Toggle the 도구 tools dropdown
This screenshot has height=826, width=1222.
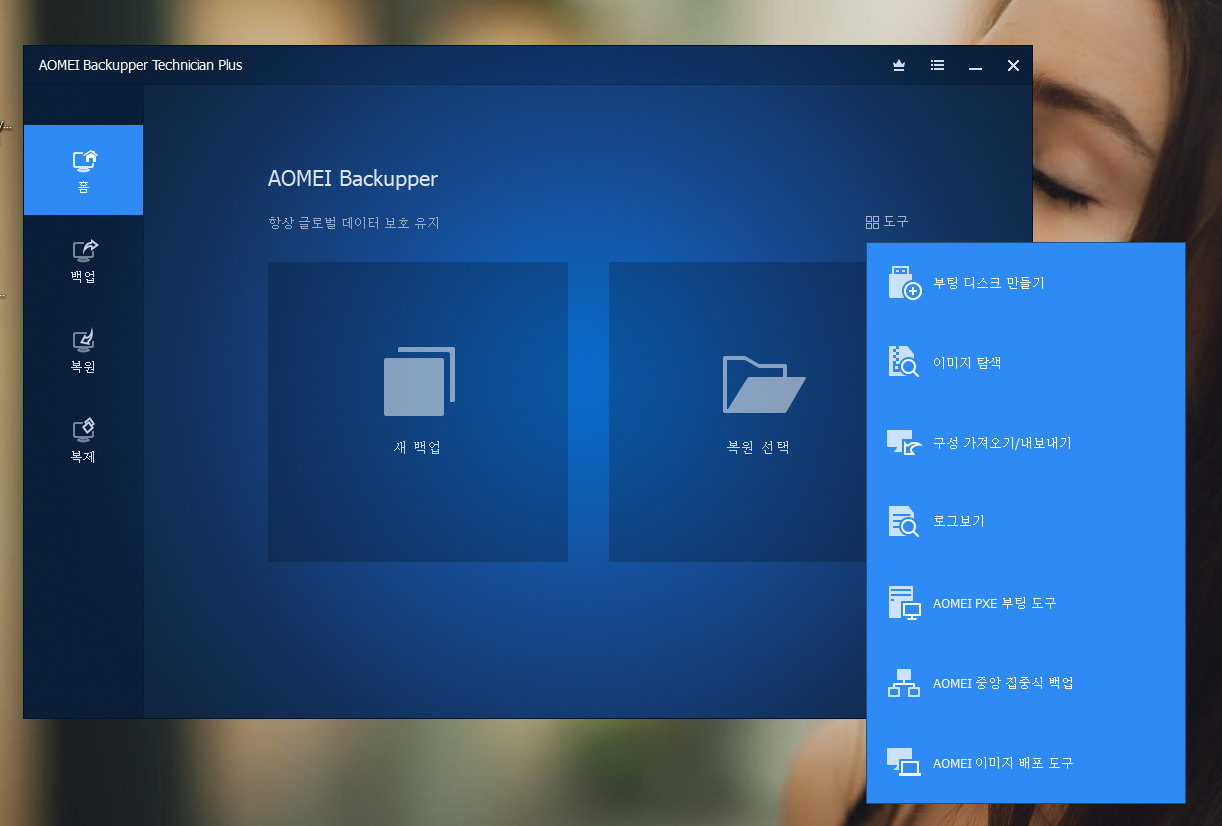887,222
